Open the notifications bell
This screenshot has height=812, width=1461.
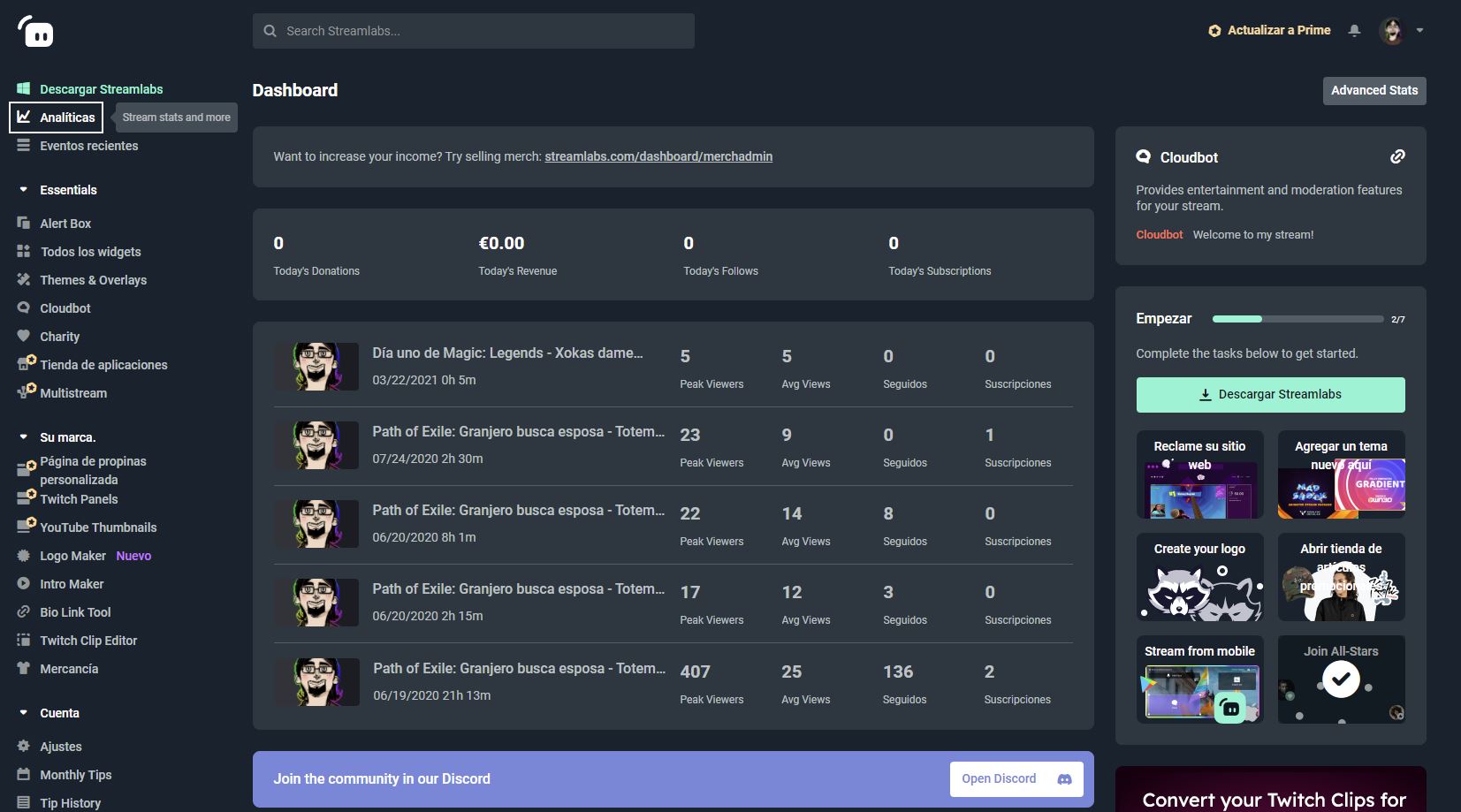coord(1354,31)
